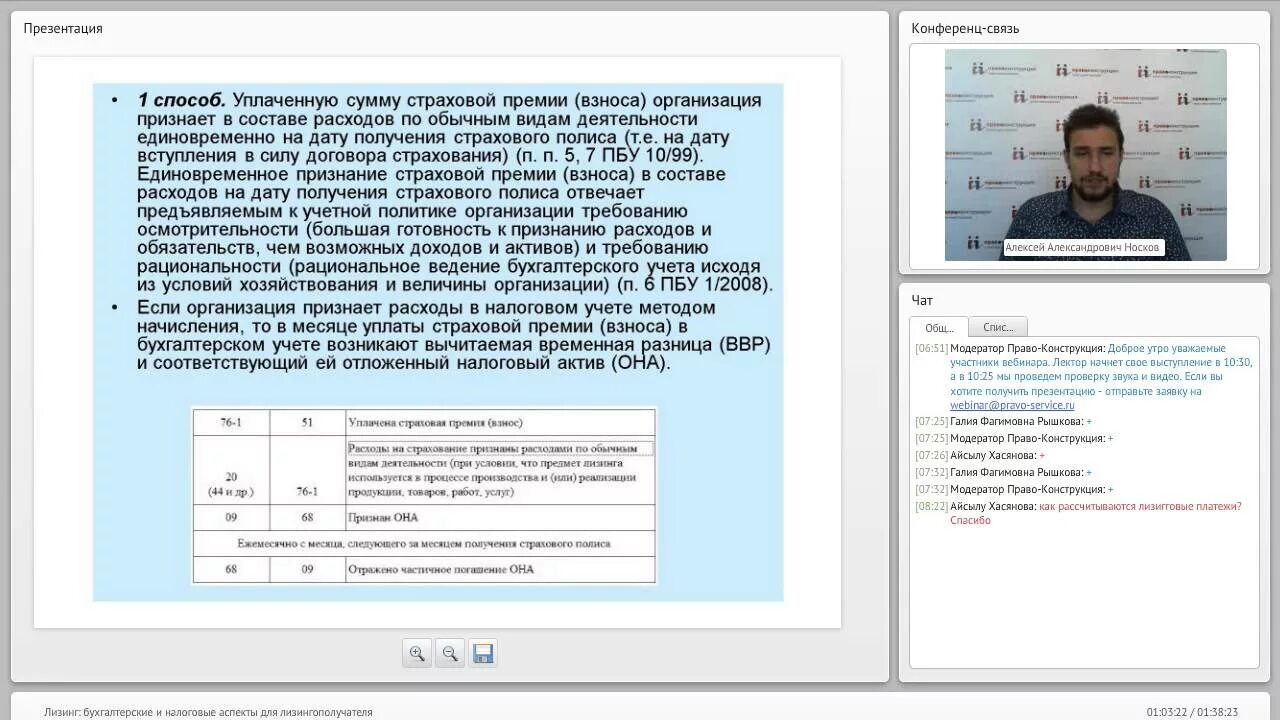This screenshot has height=720, width=1280.
Task: Click the slide paragraph starting 'Если организация признает'
Action: tap(454, 335)
